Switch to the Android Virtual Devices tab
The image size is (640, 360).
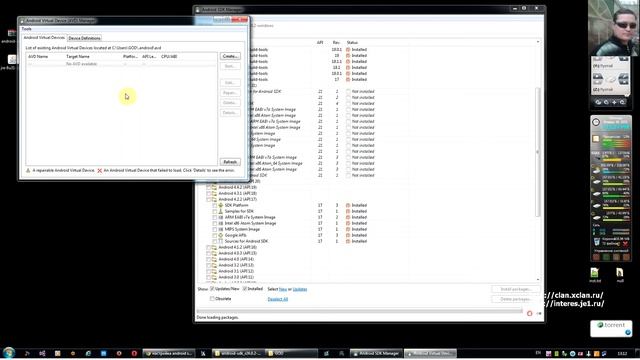[44, 38]
